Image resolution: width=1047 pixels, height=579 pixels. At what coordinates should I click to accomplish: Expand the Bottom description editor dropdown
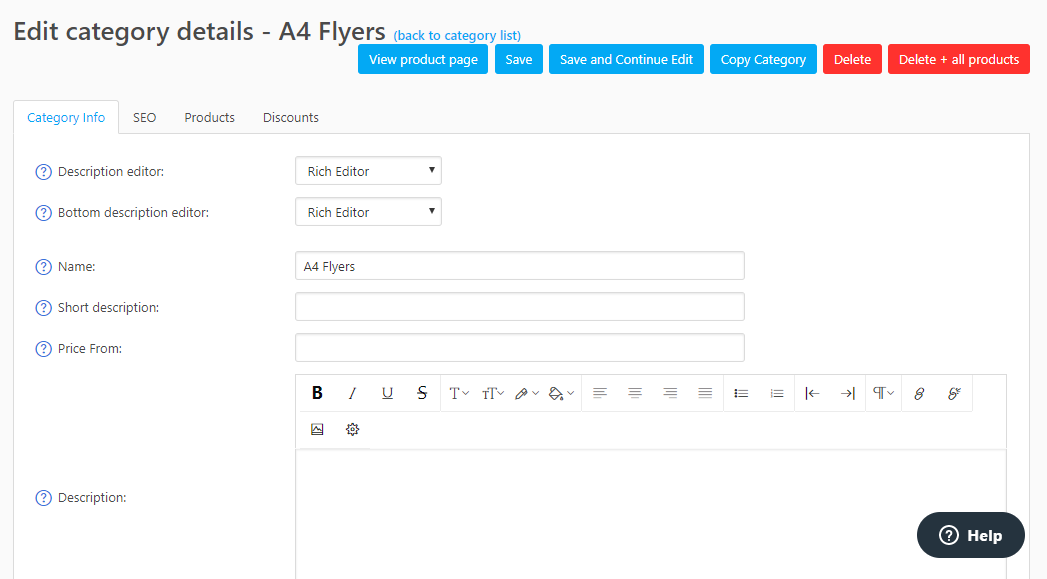click(368, 212)
